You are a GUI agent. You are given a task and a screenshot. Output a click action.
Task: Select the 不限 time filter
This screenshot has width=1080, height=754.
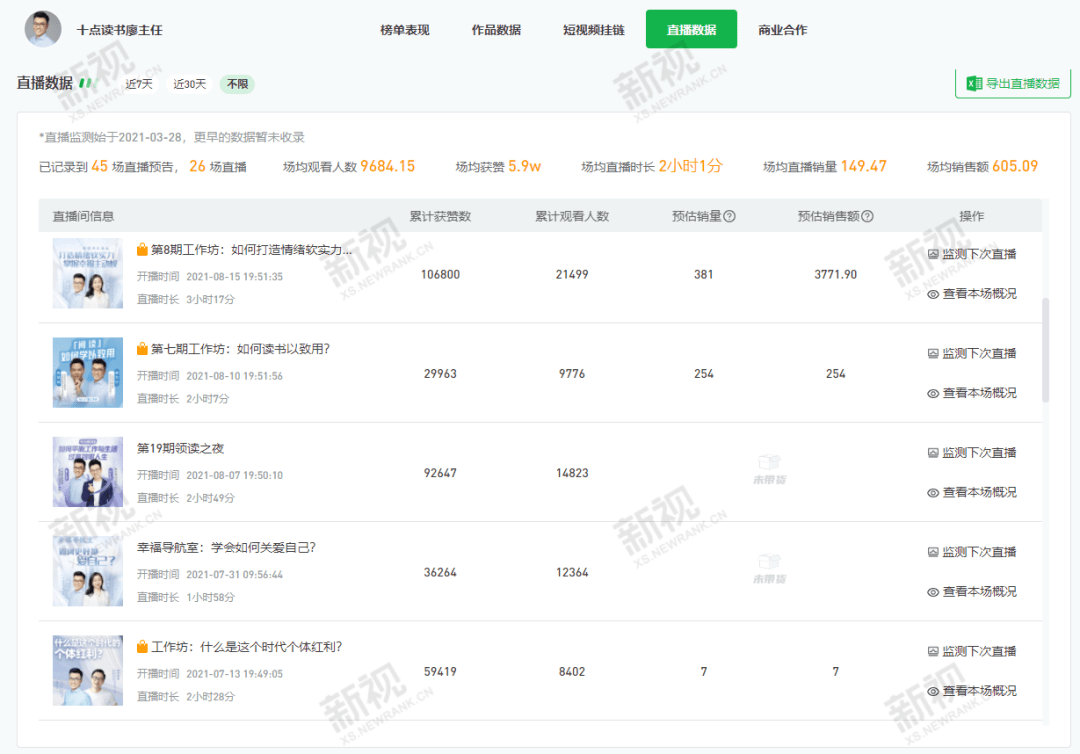pos(238,84)
